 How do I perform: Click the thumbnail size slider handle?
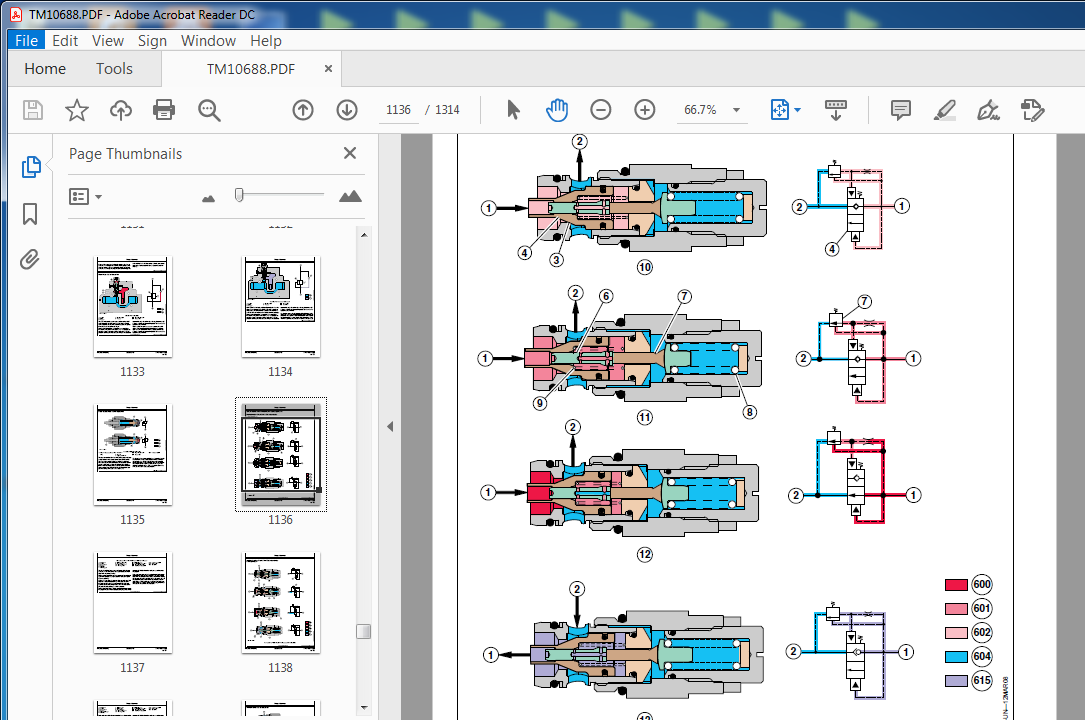point(239,195)
